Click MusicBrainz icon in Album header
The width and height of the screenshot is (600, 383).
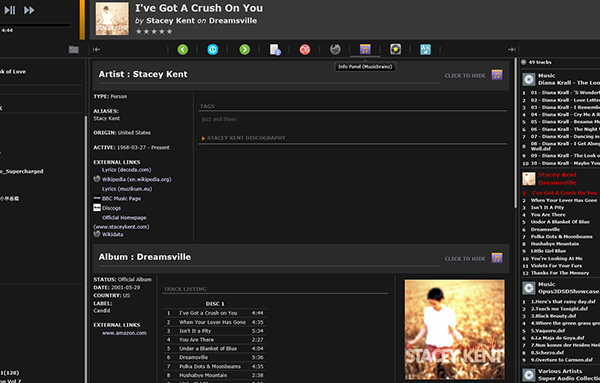pos(497,258)
